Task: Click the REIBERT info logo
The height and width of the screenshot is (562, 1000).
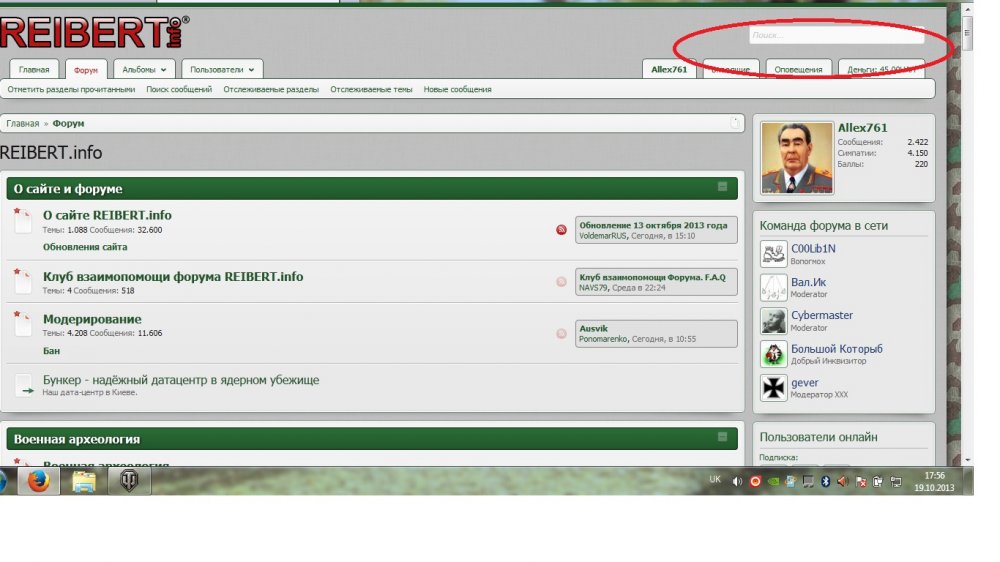Action: (x=94, y=33)
